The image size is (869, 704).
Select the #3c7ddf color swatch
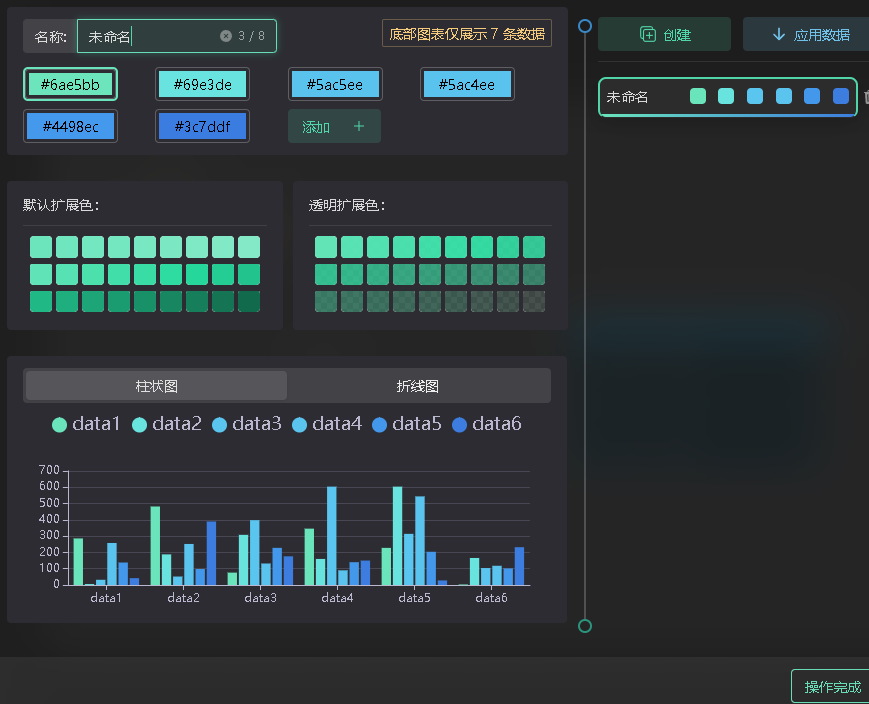pyautogui.click(x=203, y=127)
